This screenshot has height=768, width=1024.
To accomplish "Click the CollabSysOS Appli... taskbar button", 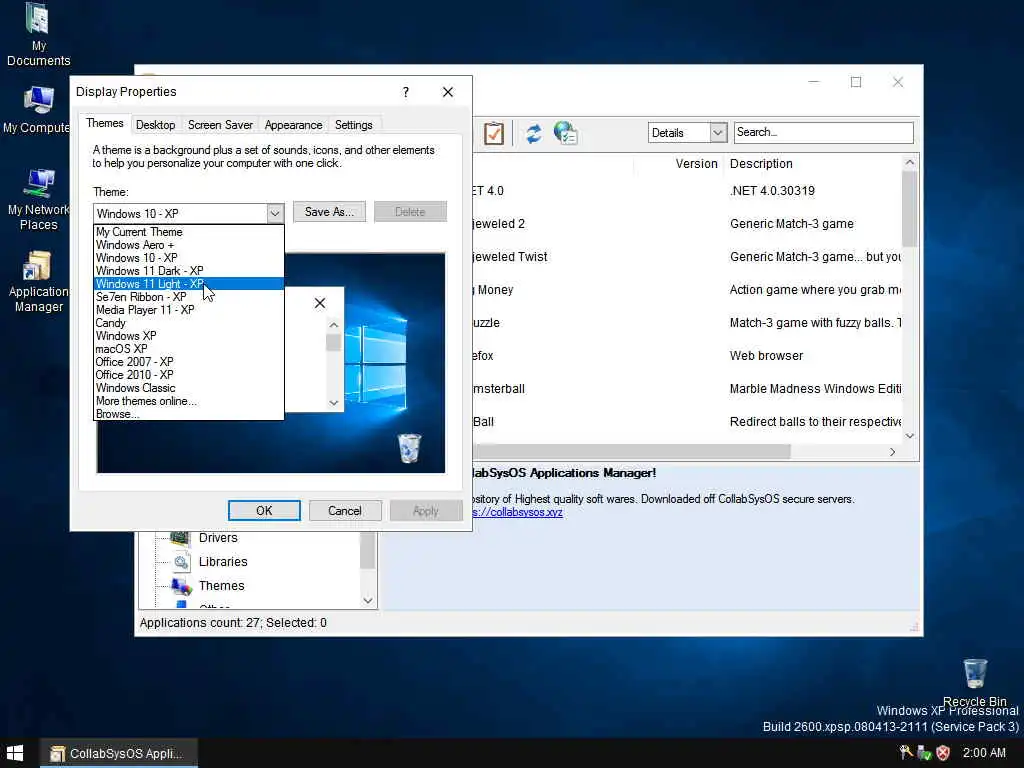I will click(119, 754).
